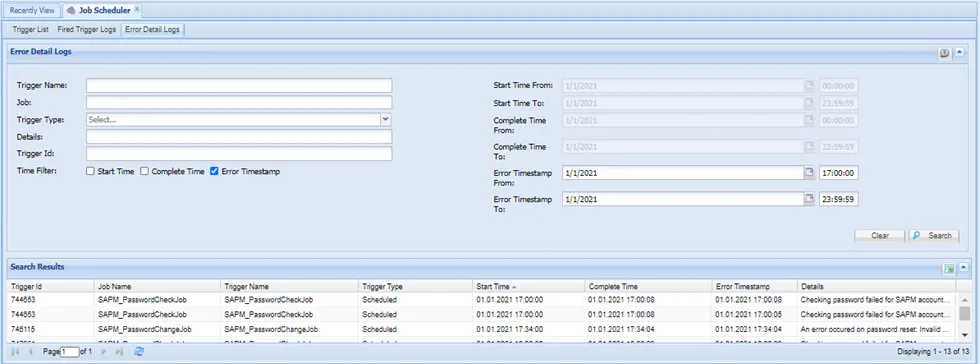The image size is (980, 364).
Task: Enable the Complete Time filter checkbox
Action: tap(144, 171)
